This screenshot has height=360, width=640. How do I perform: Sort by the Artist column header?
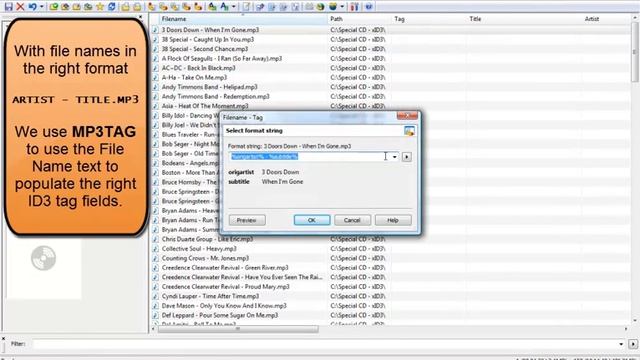606,19
